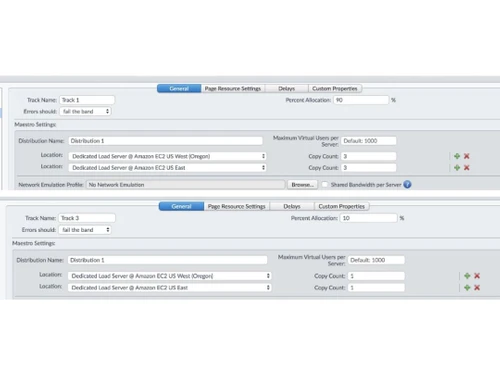Add location after Track 1 US East row
Screen dimensions: 500x375
pyautogui.click(x=457, y=168)
